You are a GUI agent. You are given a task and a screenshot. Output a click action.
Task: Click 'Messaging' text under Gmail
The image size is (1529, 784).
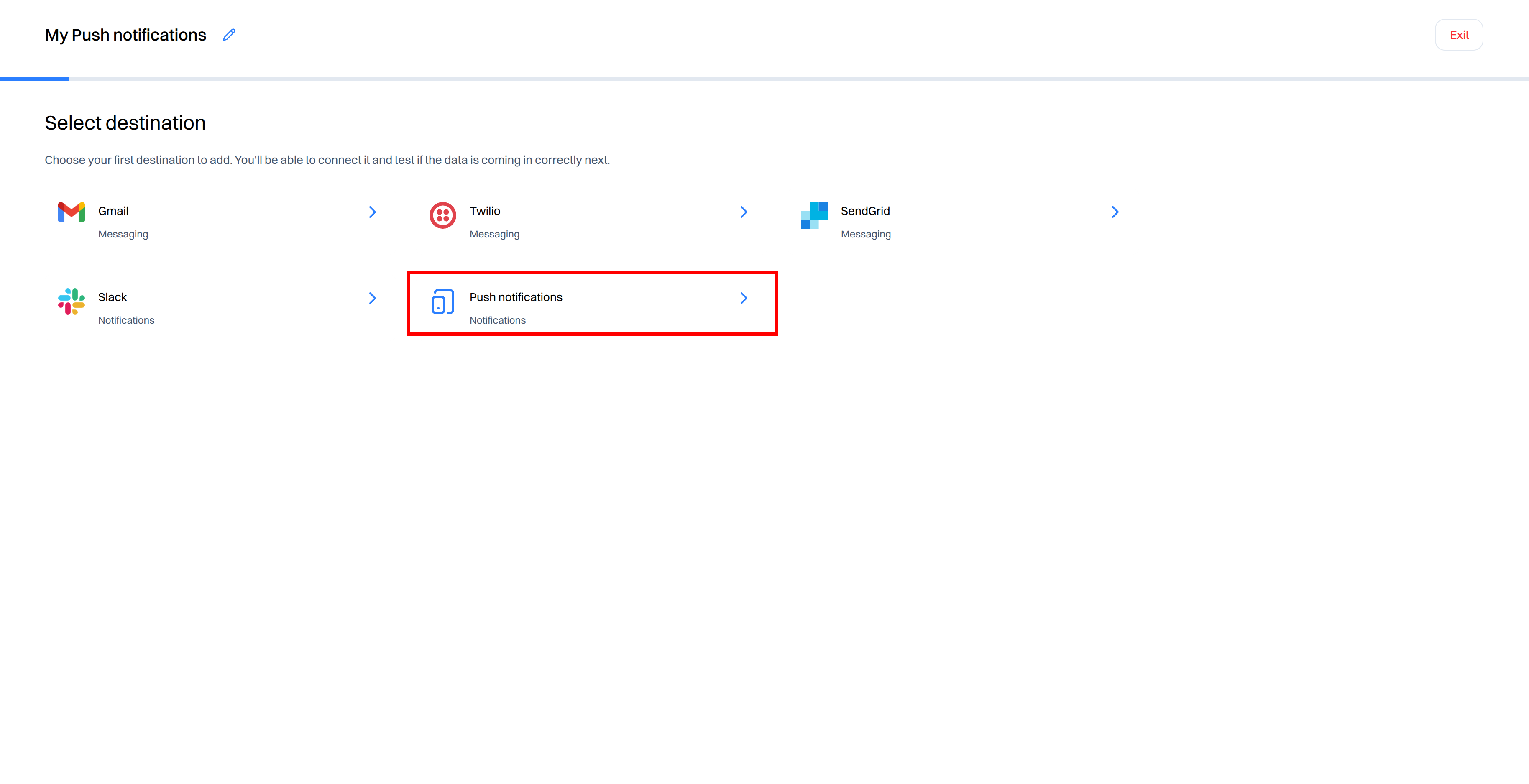[123, 234]
